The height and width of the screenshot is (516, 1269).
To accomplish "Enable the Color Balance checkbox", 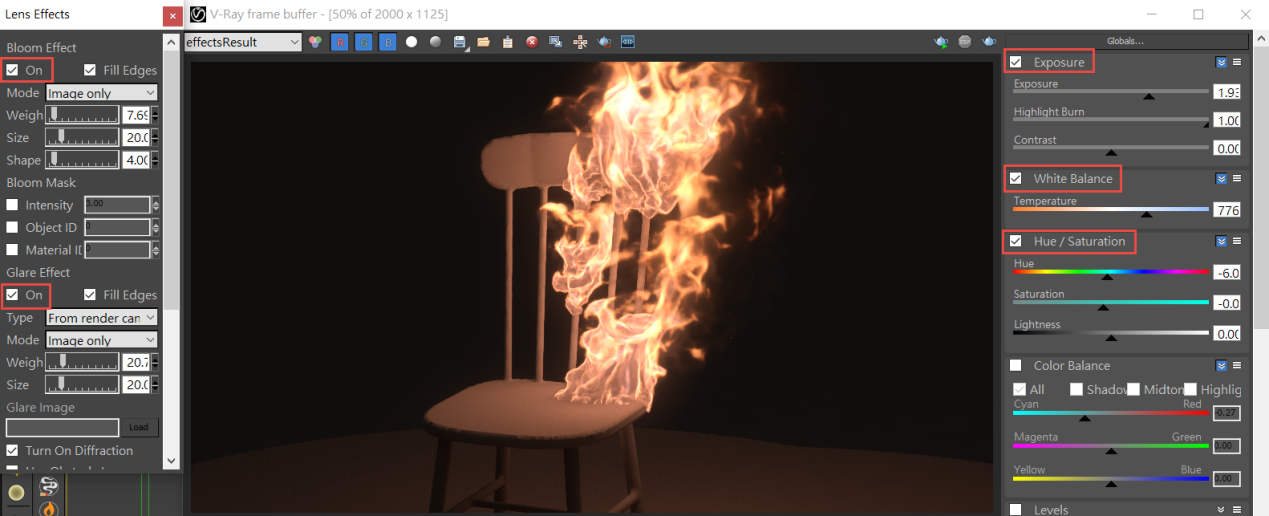I will pyautogui.click(x=1016, y=365).
